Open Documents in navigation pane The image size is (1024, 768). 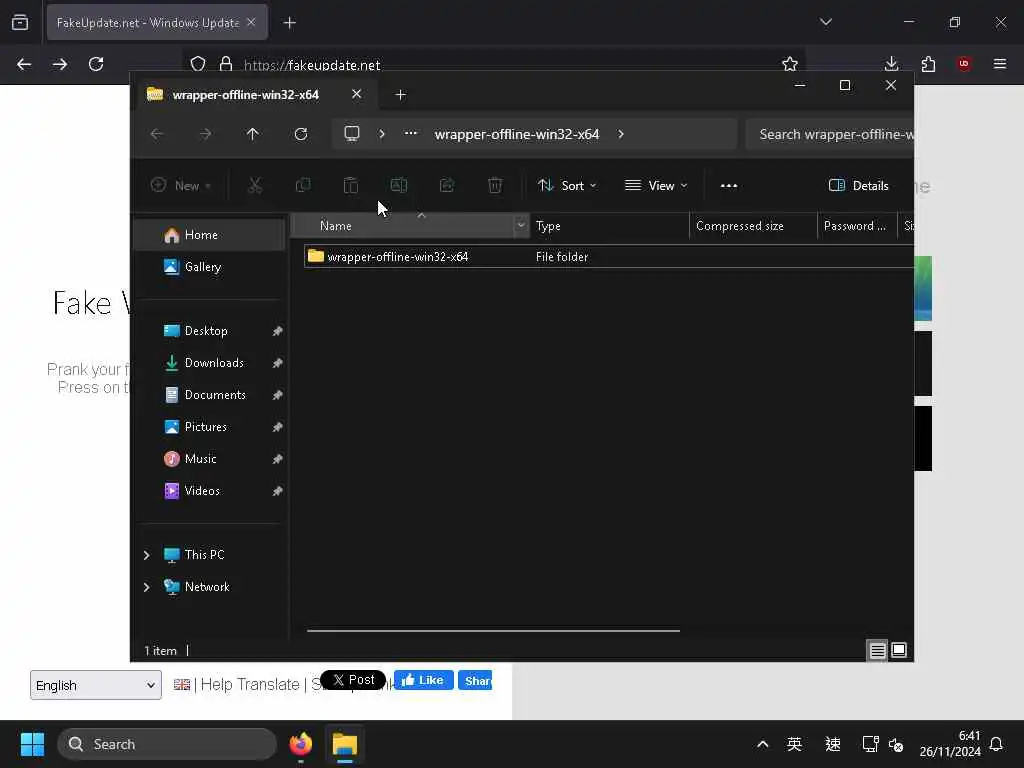click(x=210, y=395)
